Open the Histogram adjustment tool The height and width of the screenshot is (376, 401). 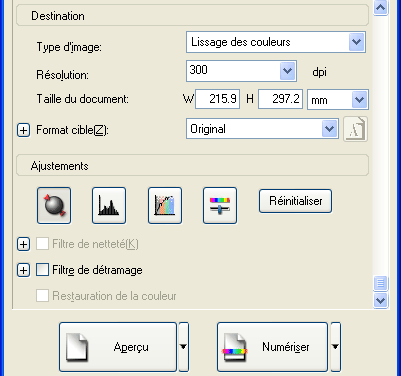[x=109, y=205]
